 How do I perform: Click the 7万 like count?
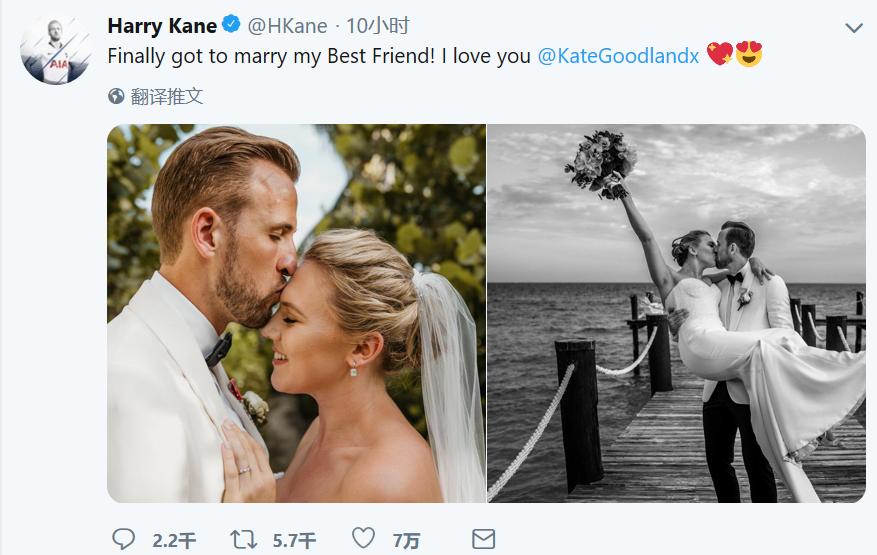[x=406, y=541]
